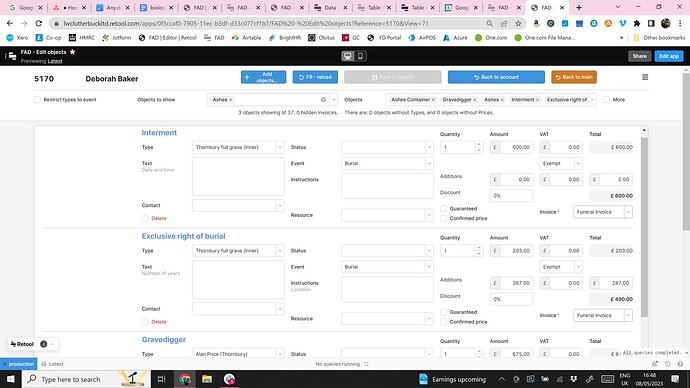Expand the Objects multiselect dropdown arrow
This screenshot has height=388, width=690.
click(592, 99)
